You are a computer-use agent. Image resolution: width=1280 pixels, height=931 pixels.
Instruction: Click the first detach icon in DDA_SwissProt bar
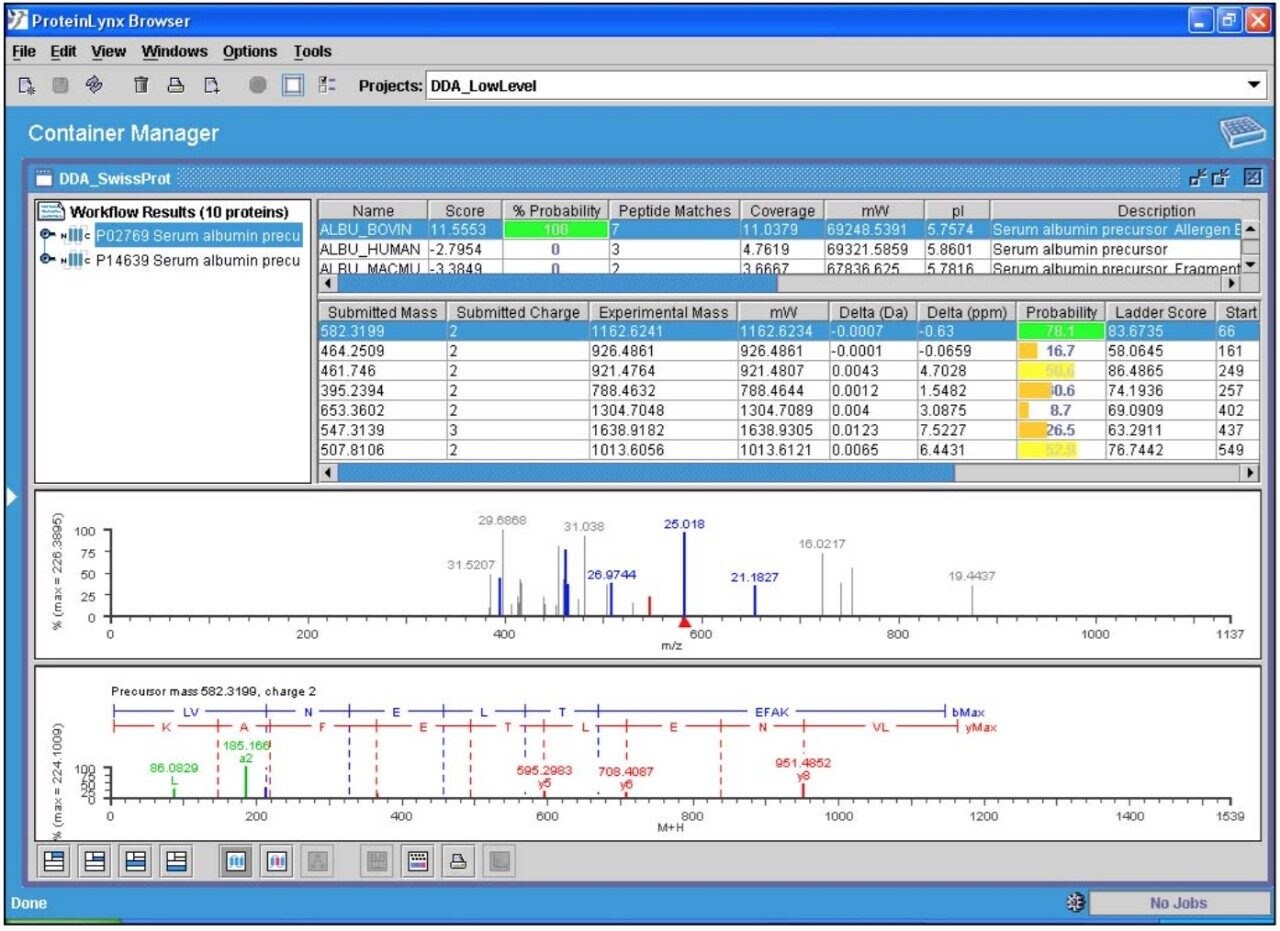(x=1197, y=179)
